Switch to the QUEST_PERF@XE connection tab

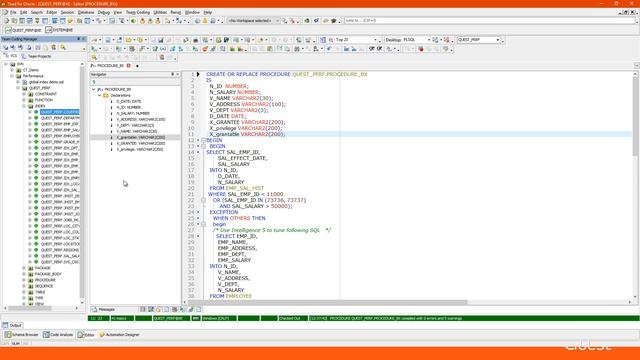pyautogui.click(x=23, y=30)
